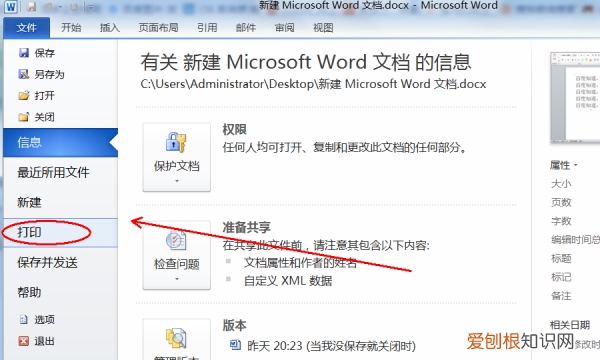The height and width of the screenshot is (360, 600).
Task: Click the 关闭 text in the sidebar
Action: (44, 117)
